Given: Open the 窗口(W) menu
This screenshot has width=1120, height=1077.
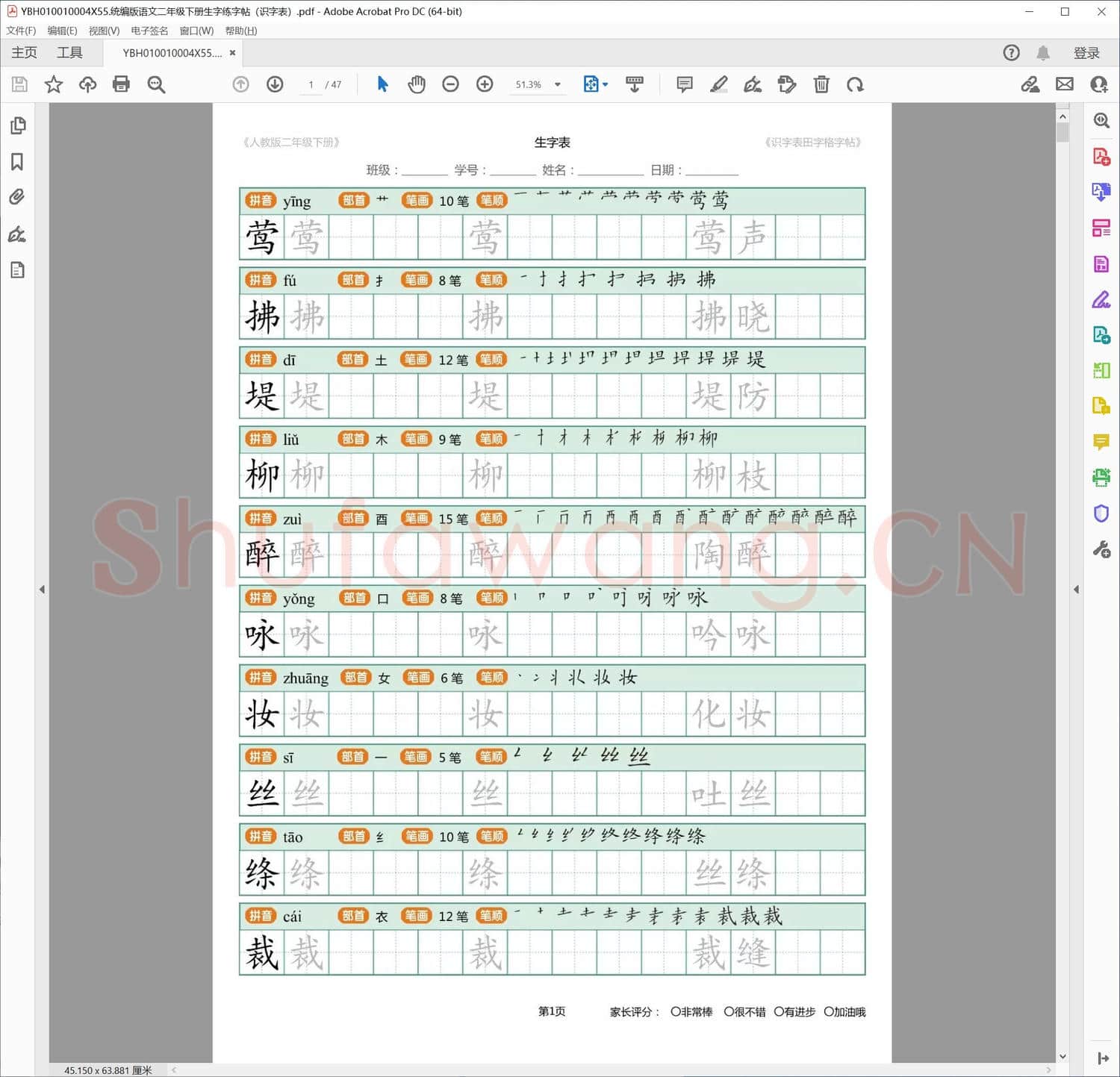Looking at the screenshot, I should [x=196, y=31].
